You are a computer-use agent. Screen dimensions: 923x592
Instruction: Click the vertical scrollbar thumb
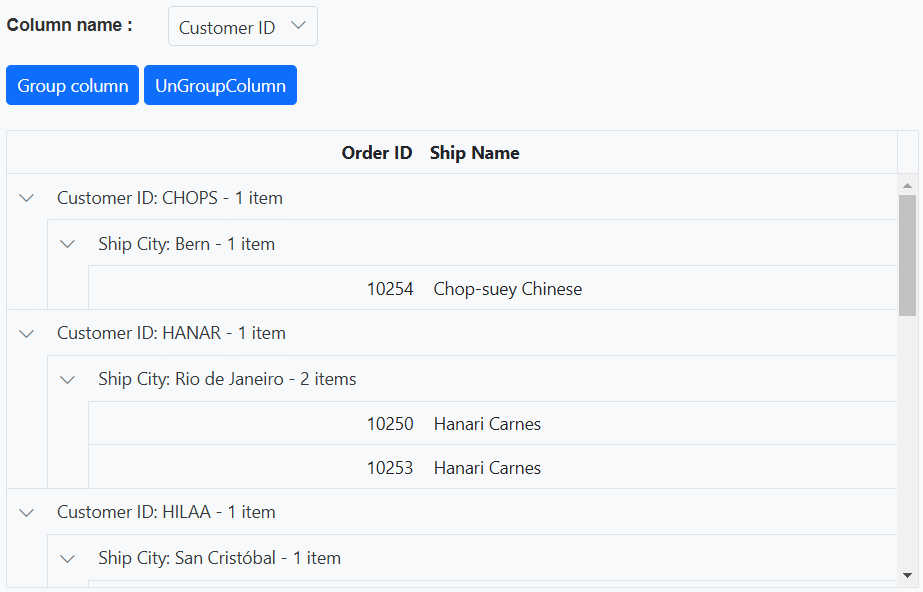click(x=907, y=255)
